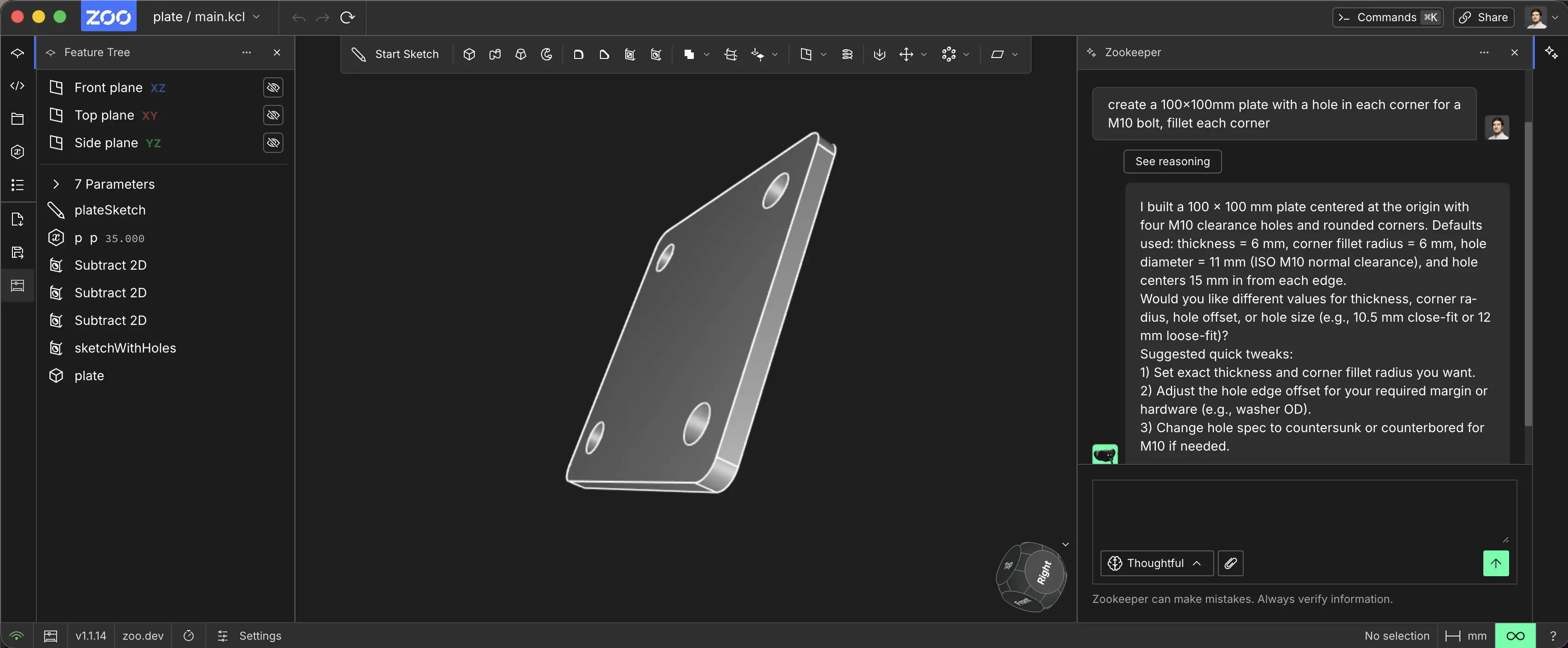
Task: Hide the Side plane
Action: click(273, 143)
